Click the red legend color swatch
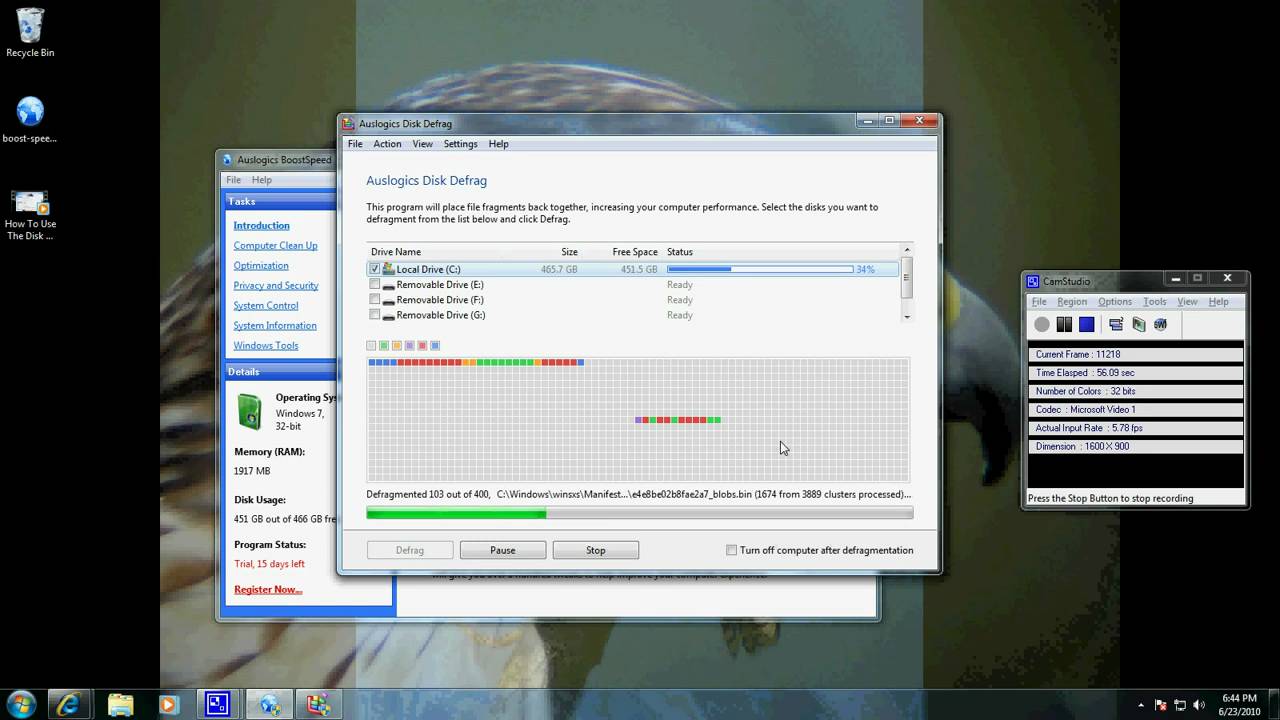1280x720 pixels. 422,346
